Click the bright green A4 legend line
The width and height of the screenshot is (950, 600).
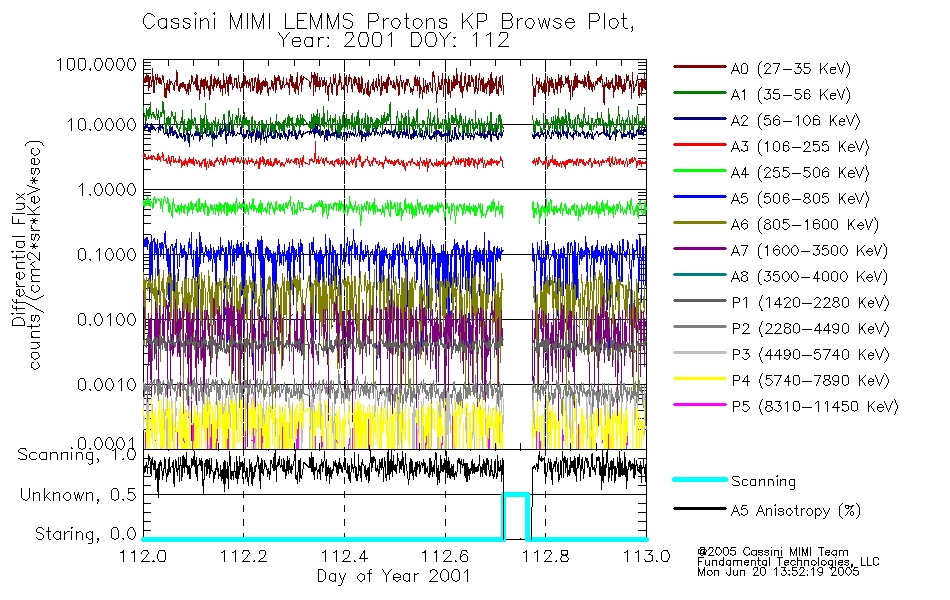699,171
